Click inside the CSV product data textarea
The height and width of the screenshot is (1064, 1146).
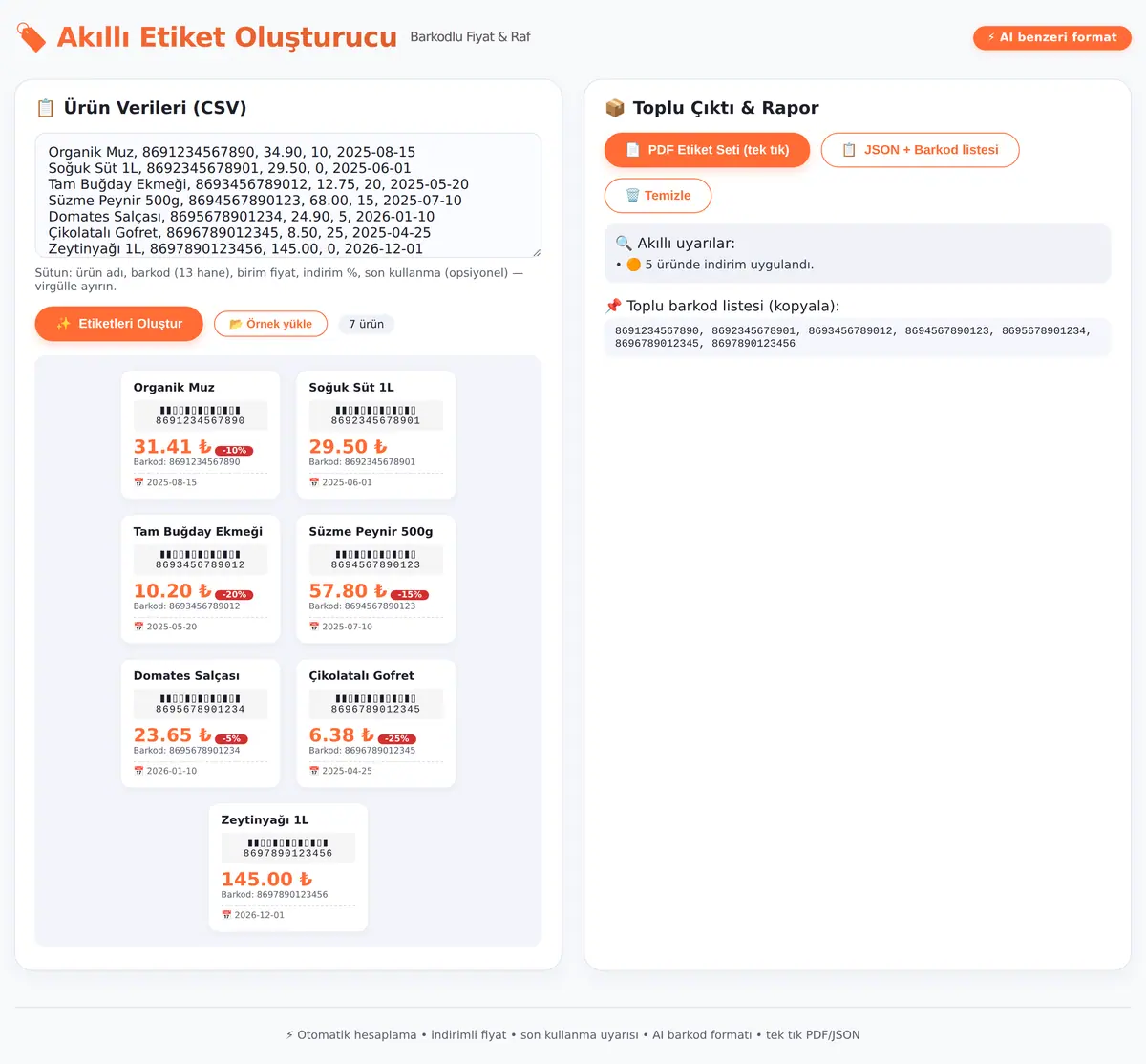(x=288, y=196)
